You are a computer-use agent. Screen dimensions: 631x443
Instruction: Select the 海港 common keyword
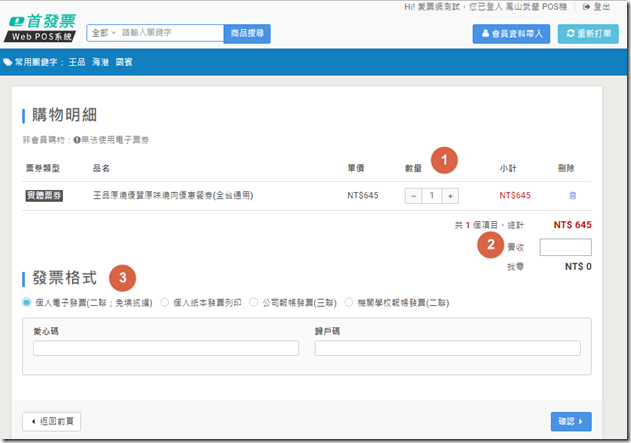point(101,62)
